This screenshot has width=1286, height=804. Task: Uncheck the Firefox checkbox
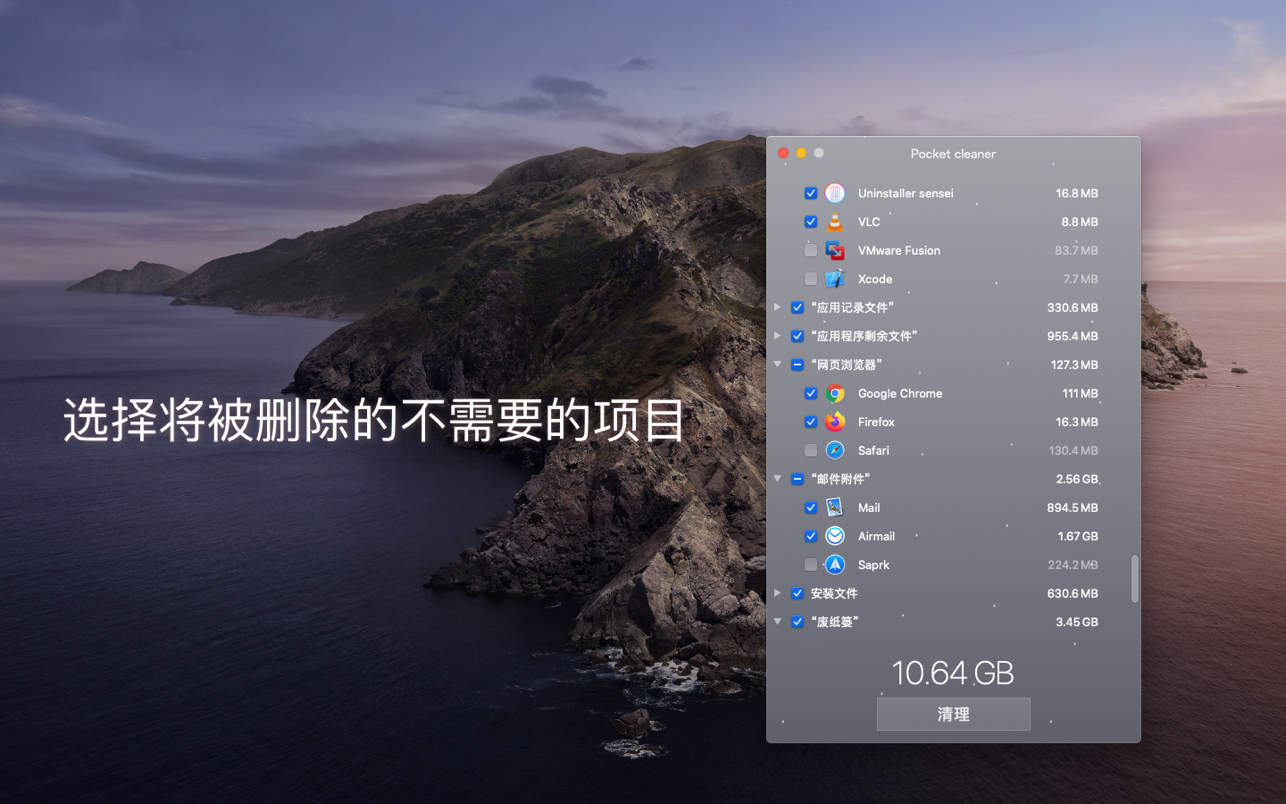click(811, 422)
